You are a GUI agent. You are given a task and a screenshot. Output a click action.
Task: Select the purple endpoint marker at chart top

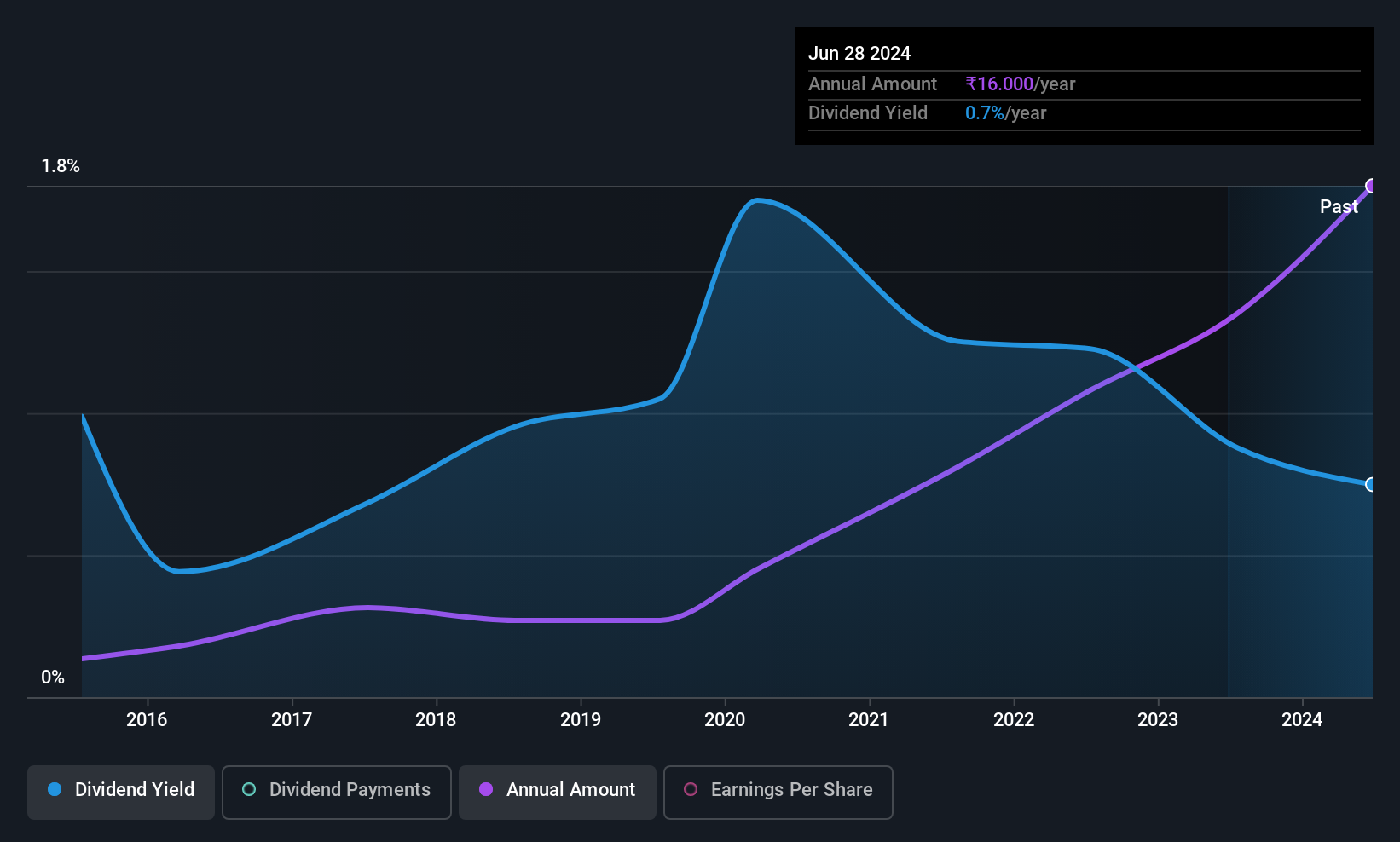[1371, 186]
